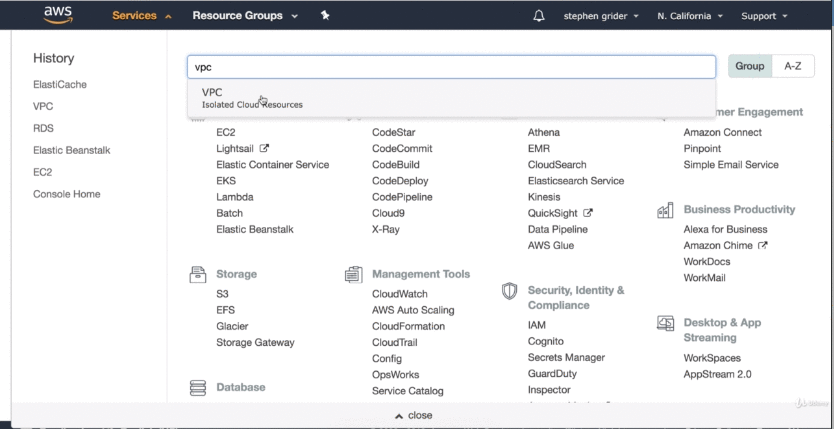Open Elastic Beanstalk from History list
Screen dimensions: 834x429
[x=72, y=150]
